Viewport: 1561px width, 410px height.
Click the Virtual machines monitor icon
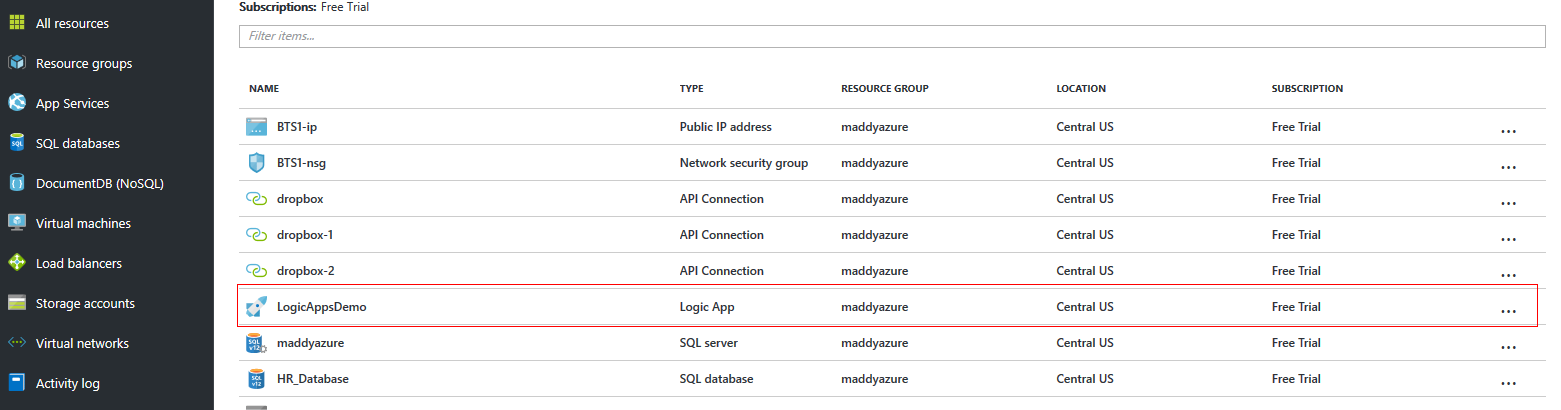17,223
